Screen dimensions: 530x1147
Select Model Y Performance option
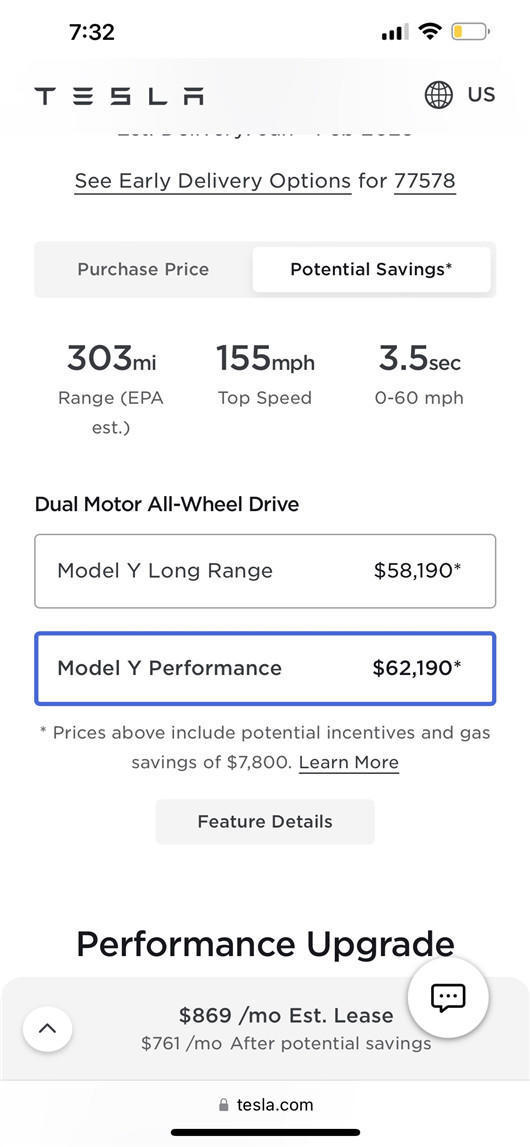(x=265, y=669)
